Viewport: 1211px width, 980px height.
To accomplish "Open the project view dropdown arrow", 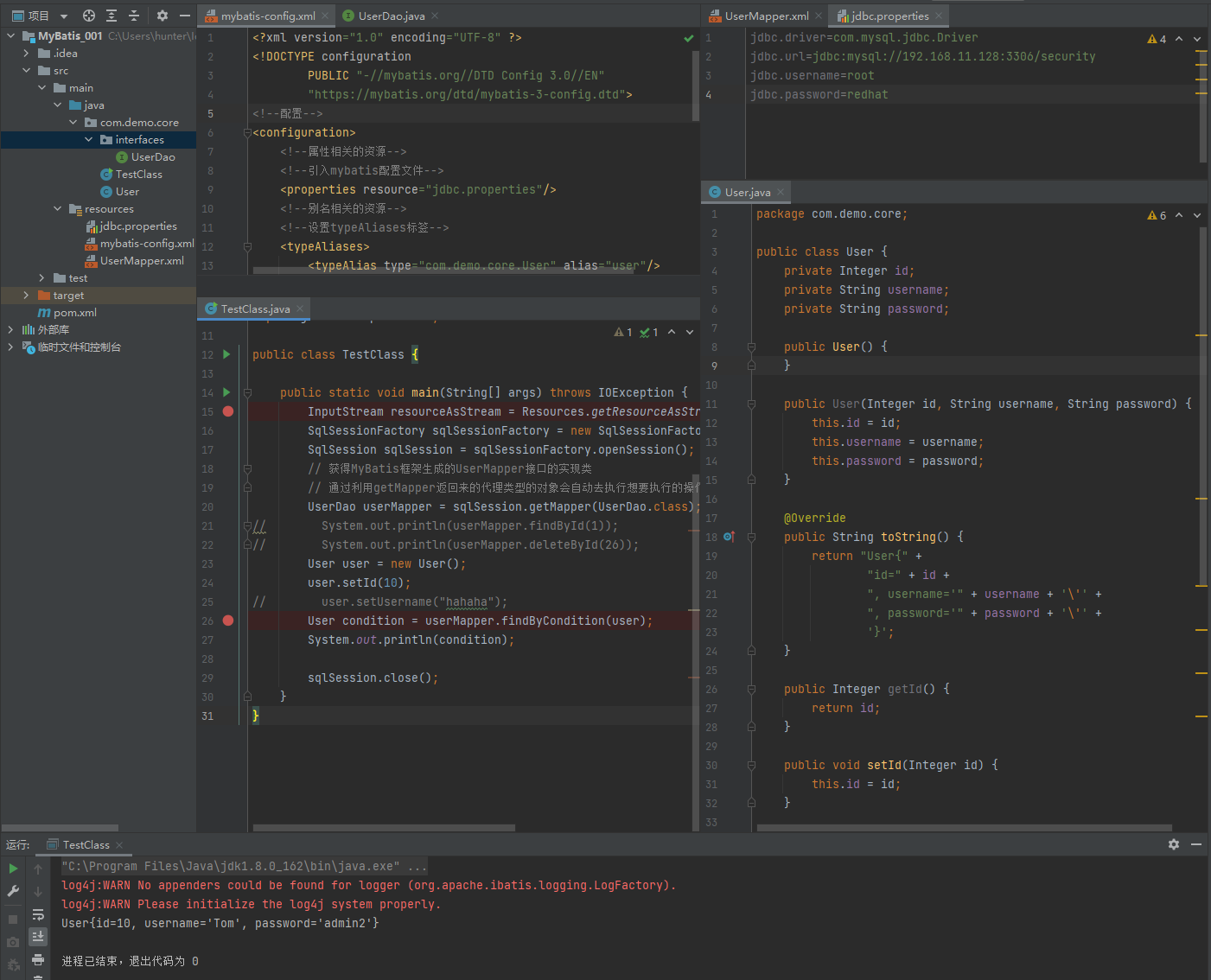I will 64,16.
